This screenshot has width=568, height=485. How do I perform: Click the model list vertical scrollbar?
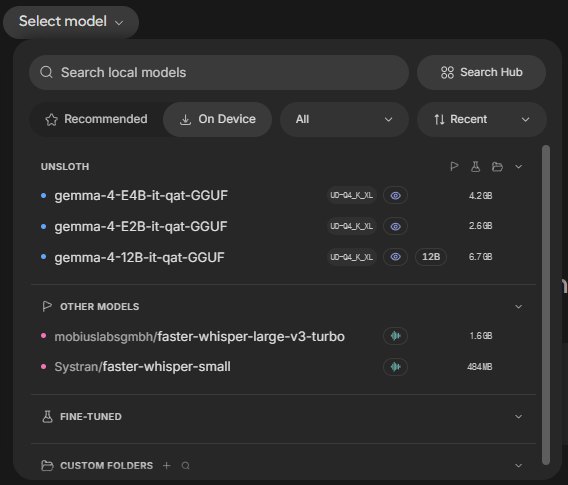546,305
